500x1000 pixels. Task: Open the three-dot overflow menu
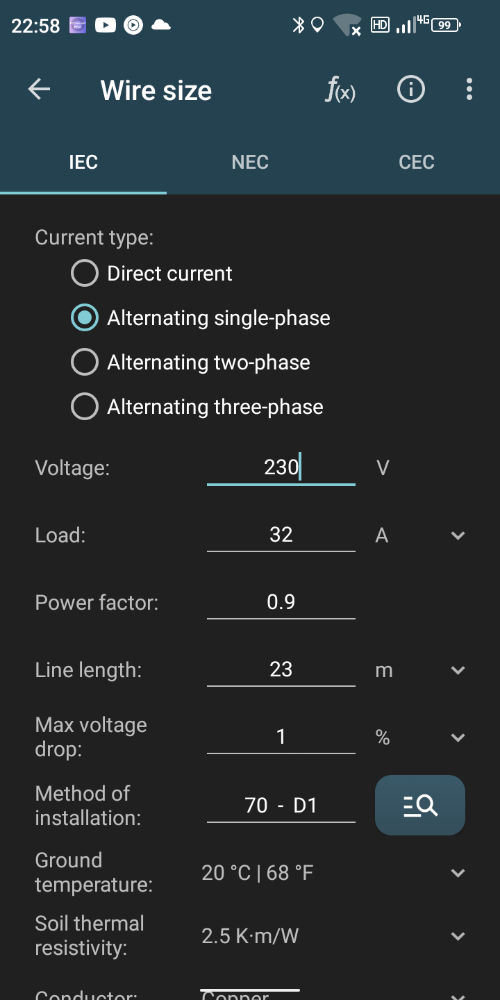[469, 89]
